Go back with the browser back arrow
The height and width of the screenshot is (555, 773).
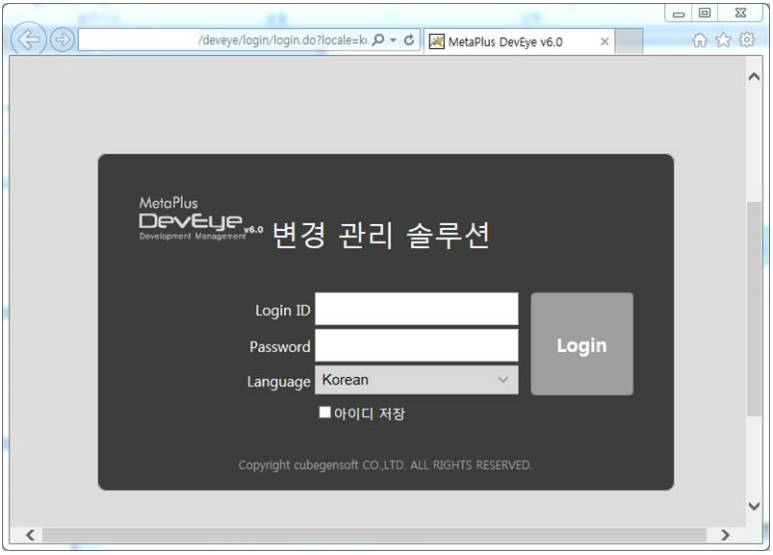[28, 39]
